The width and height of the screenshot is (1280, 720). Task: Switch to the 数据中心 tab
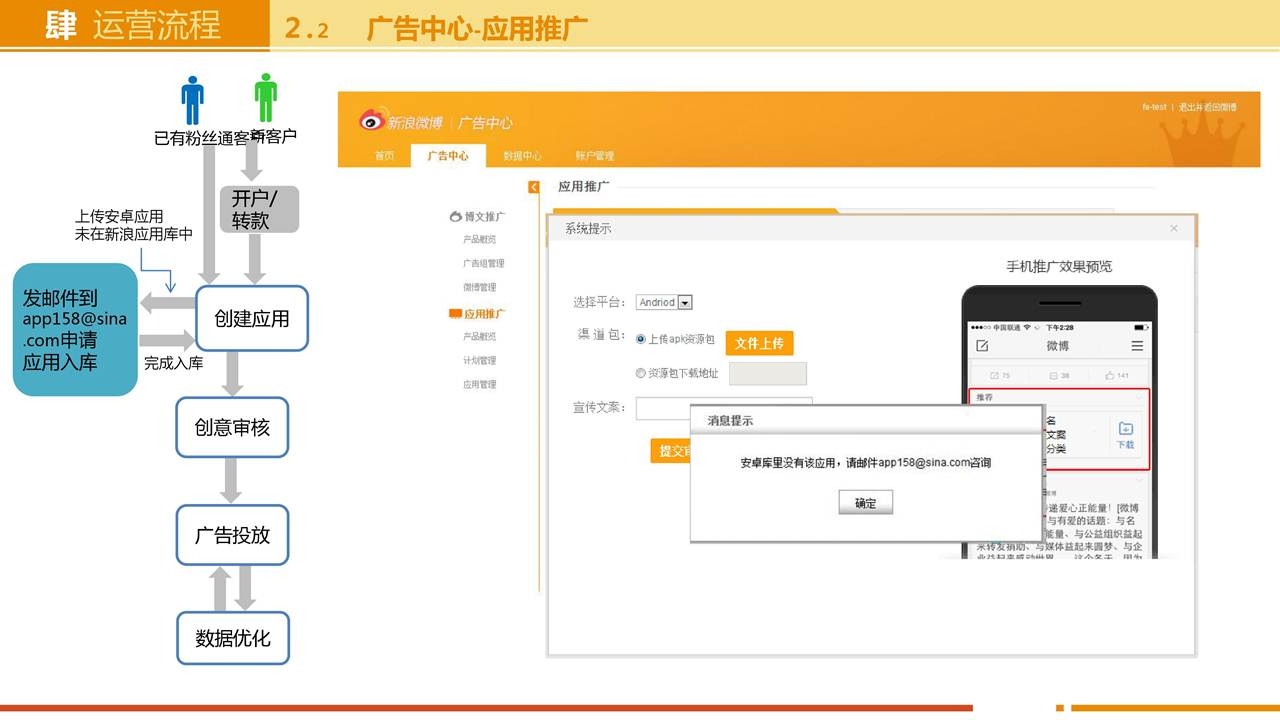tap(522, 156)
